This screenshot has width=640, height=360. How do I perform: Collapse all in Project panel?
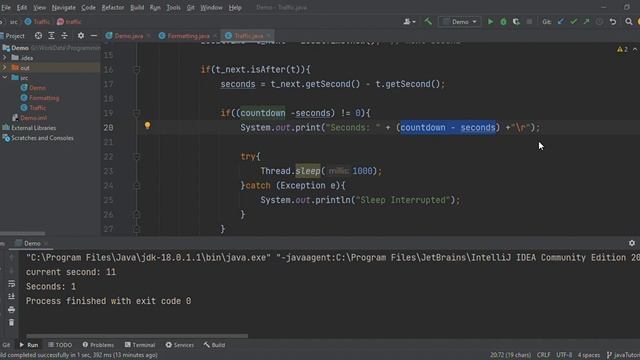pos(64,36)
